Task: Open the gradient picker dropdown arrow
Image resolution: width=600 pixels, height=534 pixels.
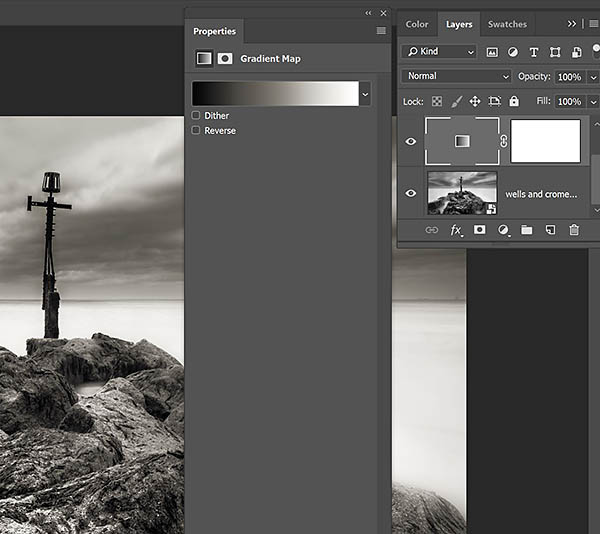Action: pos(365,94)
